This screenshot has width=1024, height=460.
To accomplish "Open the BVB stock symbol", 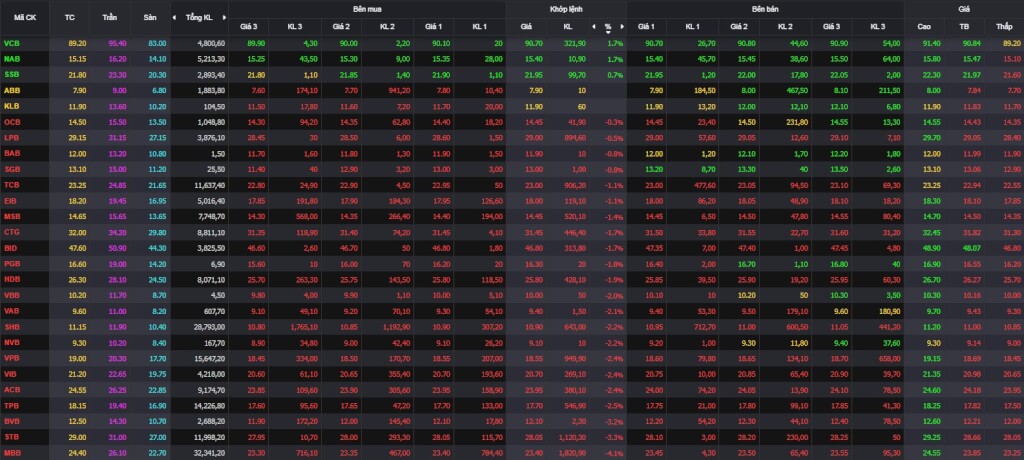I will [11, 421].
